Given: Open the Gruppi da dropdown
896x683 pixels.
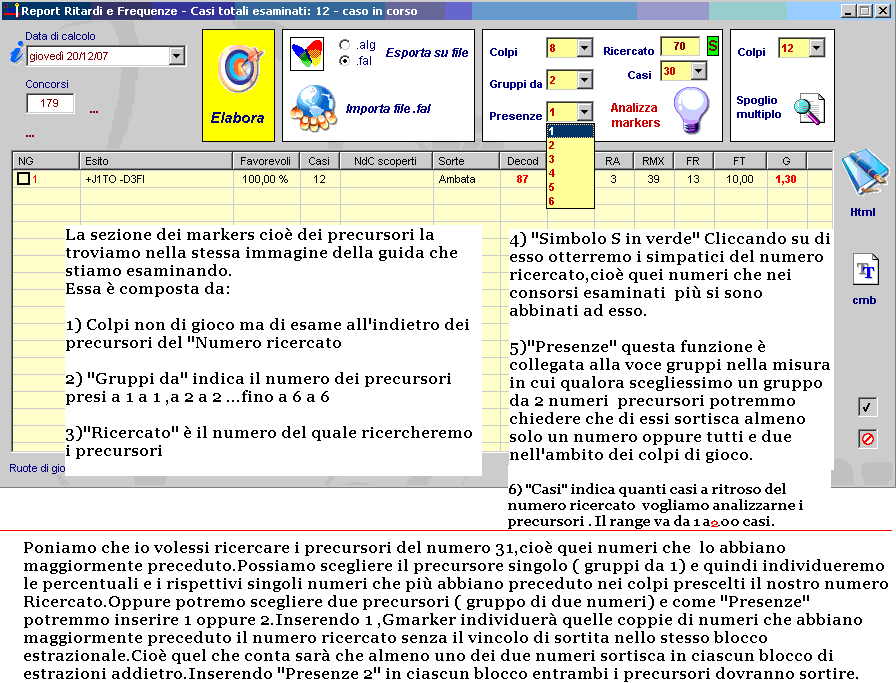Looking at the screenshot, I should 584,80.
